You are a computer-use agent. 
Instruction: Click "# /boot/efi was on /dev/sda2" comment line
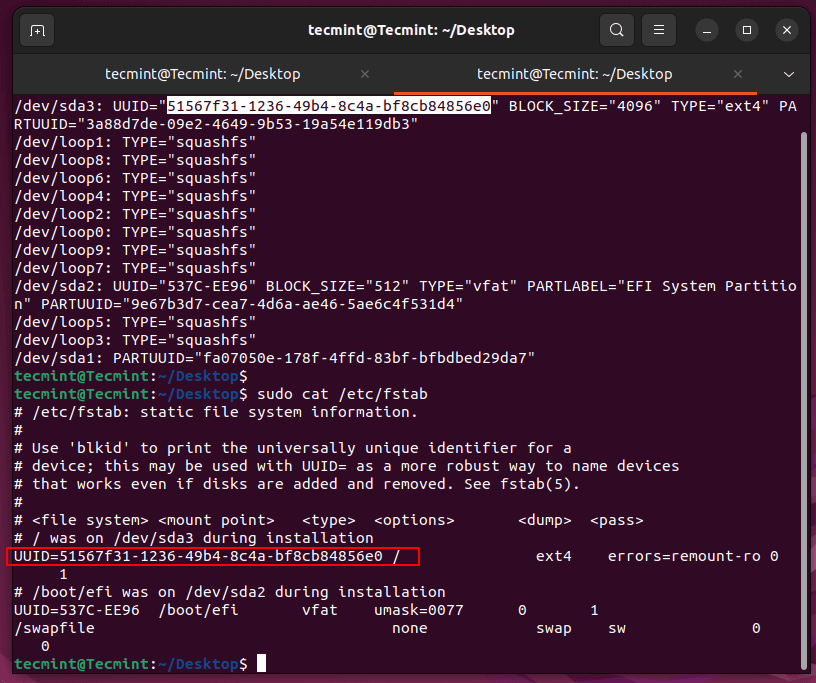click(x=230, y=592)
